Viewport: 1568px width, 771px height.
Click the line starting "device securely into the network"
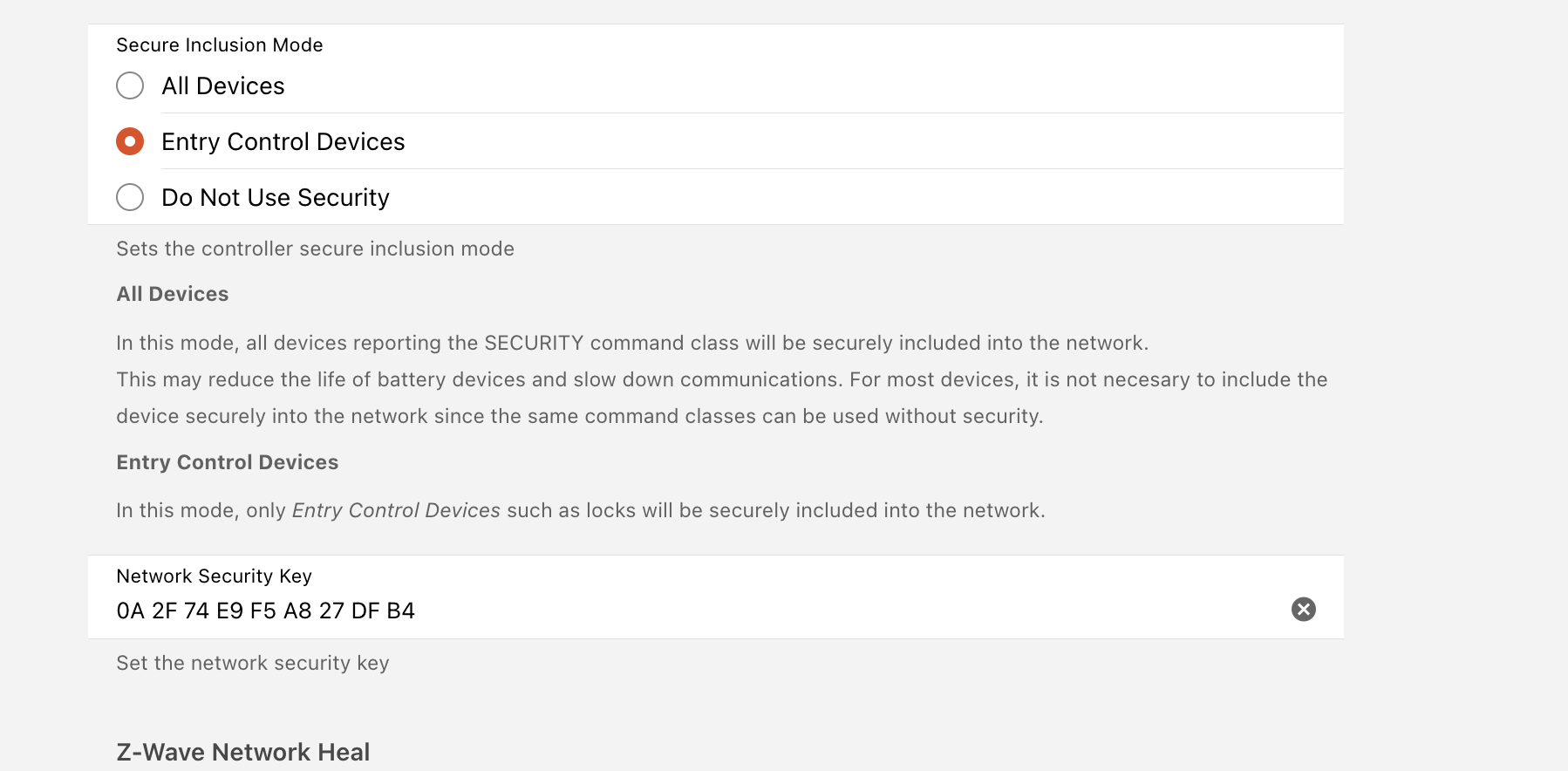tap(579, 416)
